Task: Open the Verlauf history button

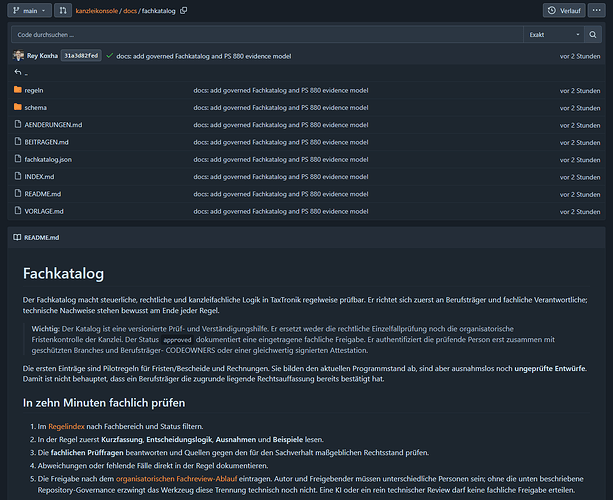Action: click(564, 11)
